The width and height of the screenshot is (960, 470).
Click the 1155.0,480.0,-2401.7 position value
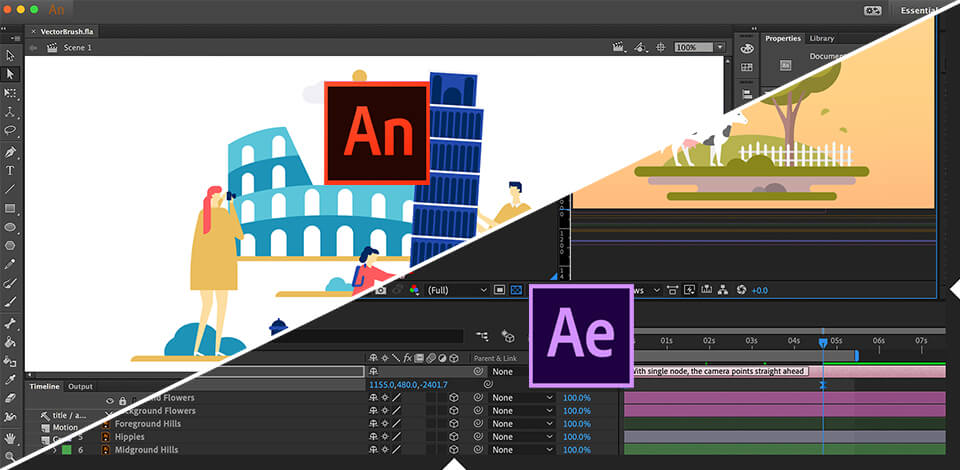408,385
